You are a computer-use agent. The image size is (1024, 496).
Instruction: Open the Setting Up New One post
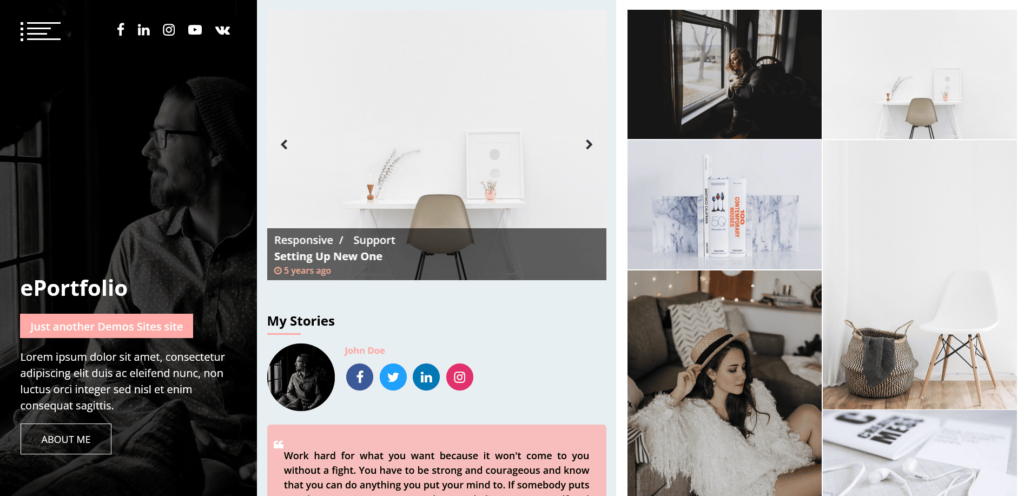coord(328,256)
